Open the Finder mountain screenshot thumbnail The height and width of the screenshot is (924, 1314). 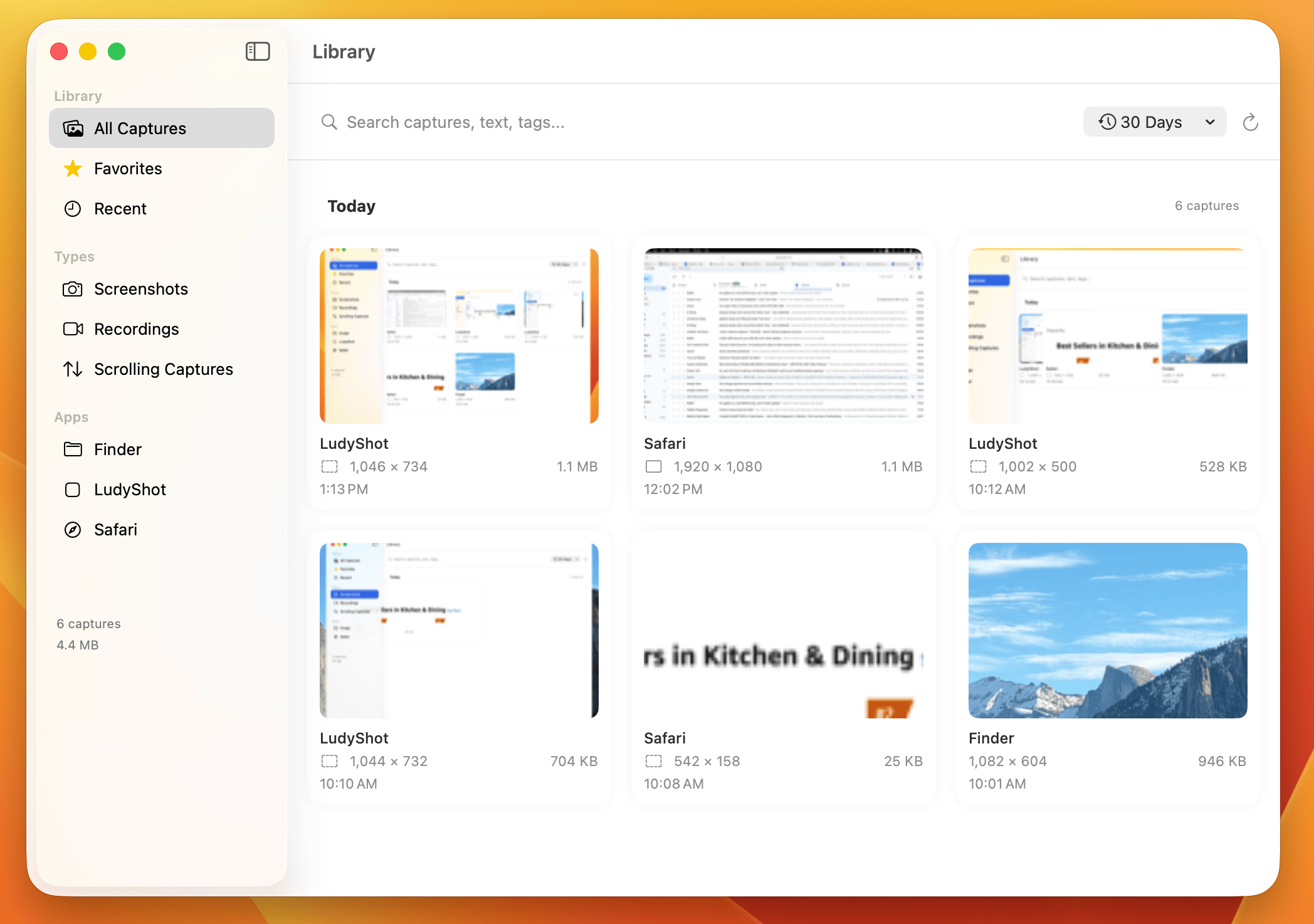point(1107,630)
